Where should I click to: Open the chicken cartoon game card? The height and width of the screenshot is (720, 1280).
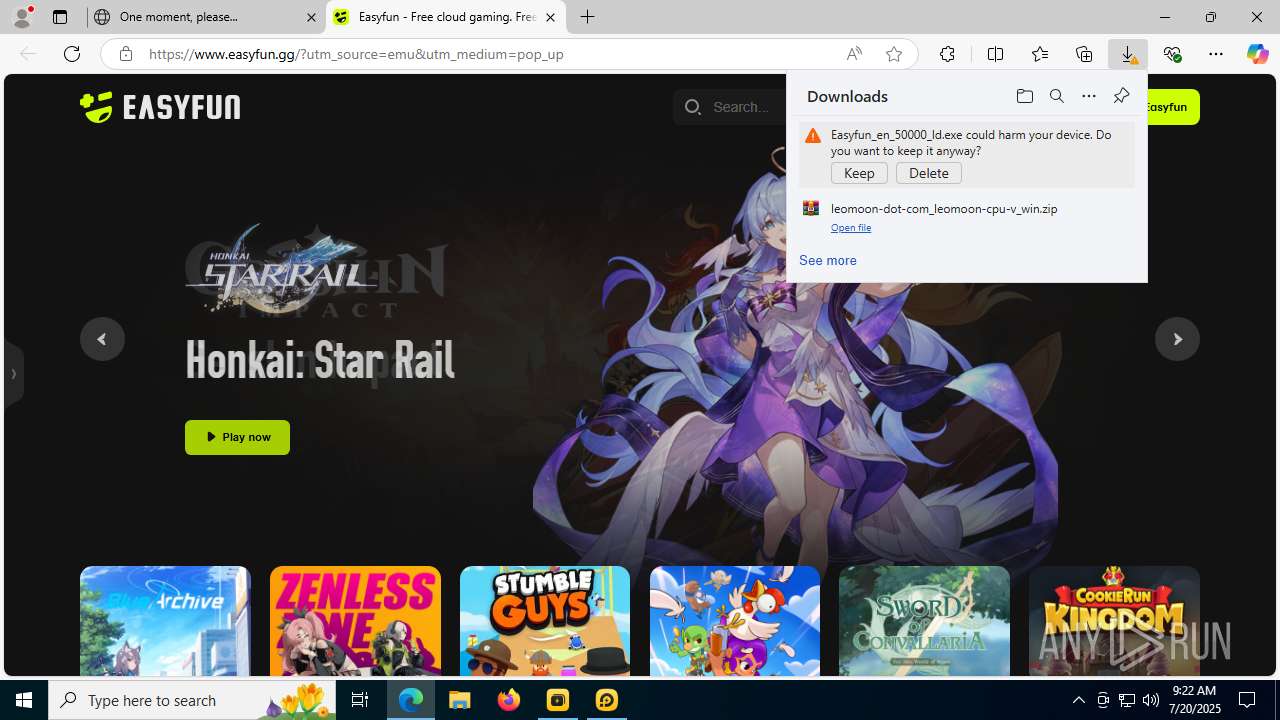(735, 621)
